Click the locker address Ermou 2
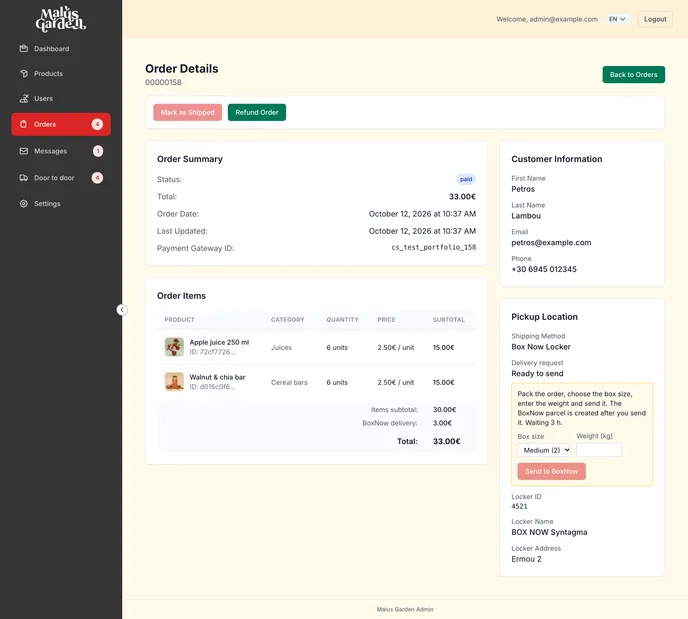 point(527,559)
